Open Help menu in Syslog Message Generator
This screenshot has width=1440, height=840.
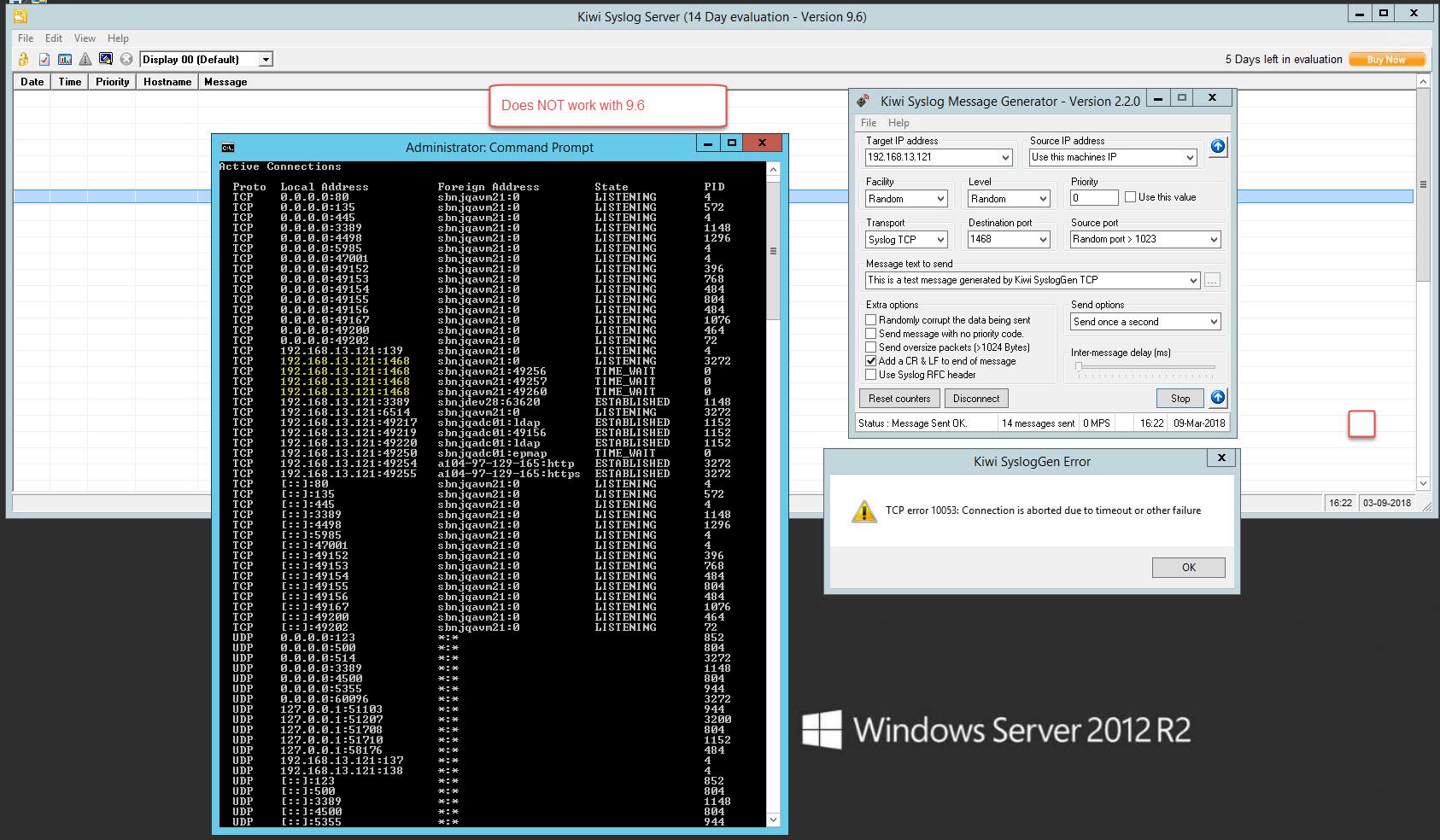coord(899,123)
